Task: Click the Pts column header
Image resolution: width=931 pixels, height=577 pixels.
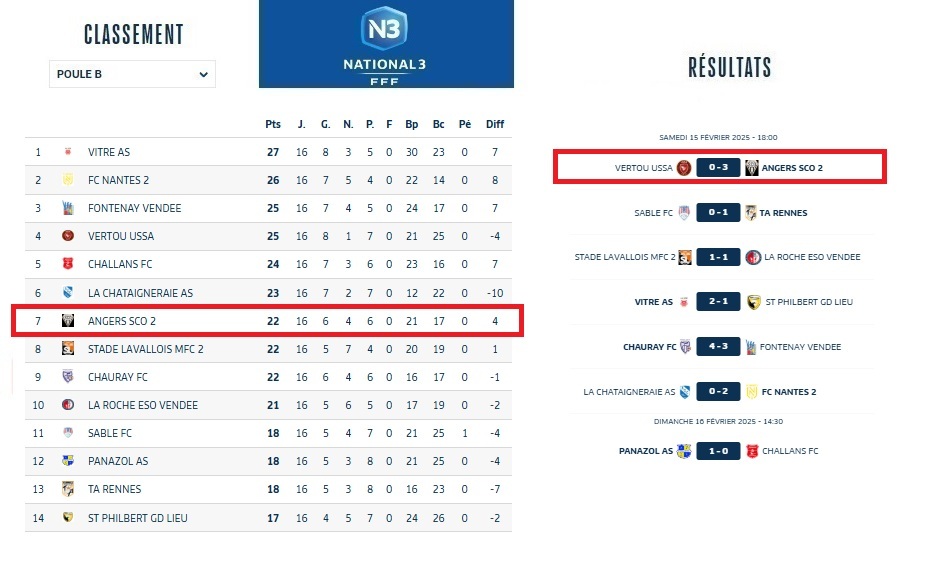Action: [x=273, y=124]
